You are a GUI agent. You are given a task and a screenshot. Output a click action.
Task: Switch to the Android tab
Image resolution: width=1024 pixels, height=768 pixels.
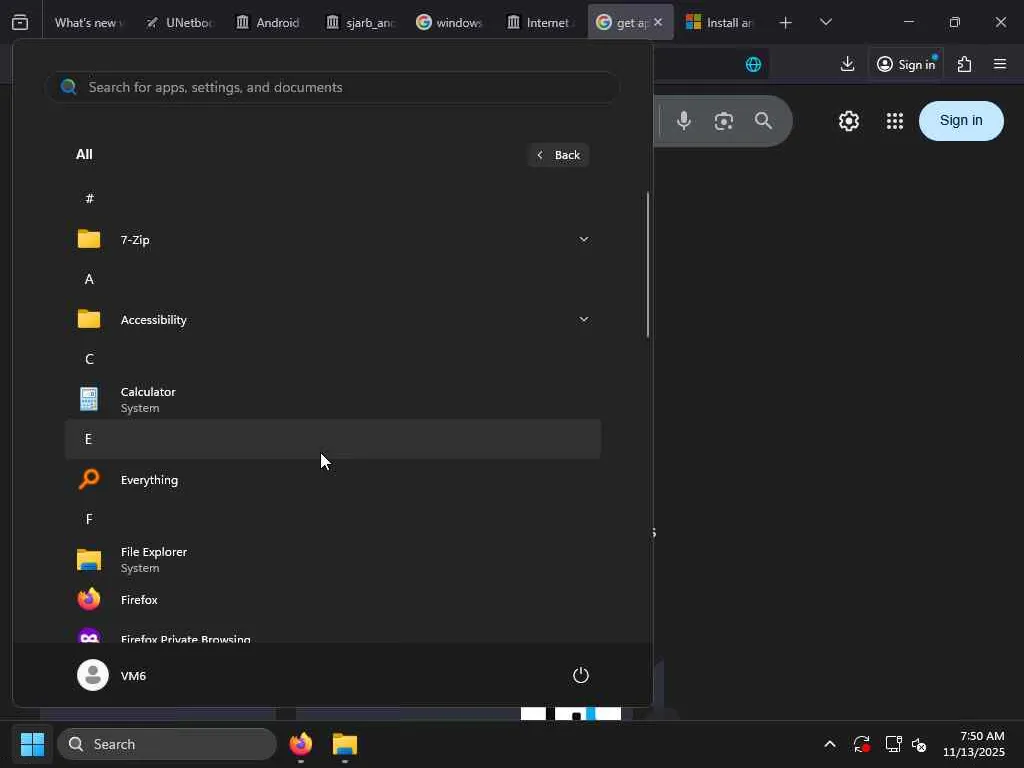(x=269, y=22)
